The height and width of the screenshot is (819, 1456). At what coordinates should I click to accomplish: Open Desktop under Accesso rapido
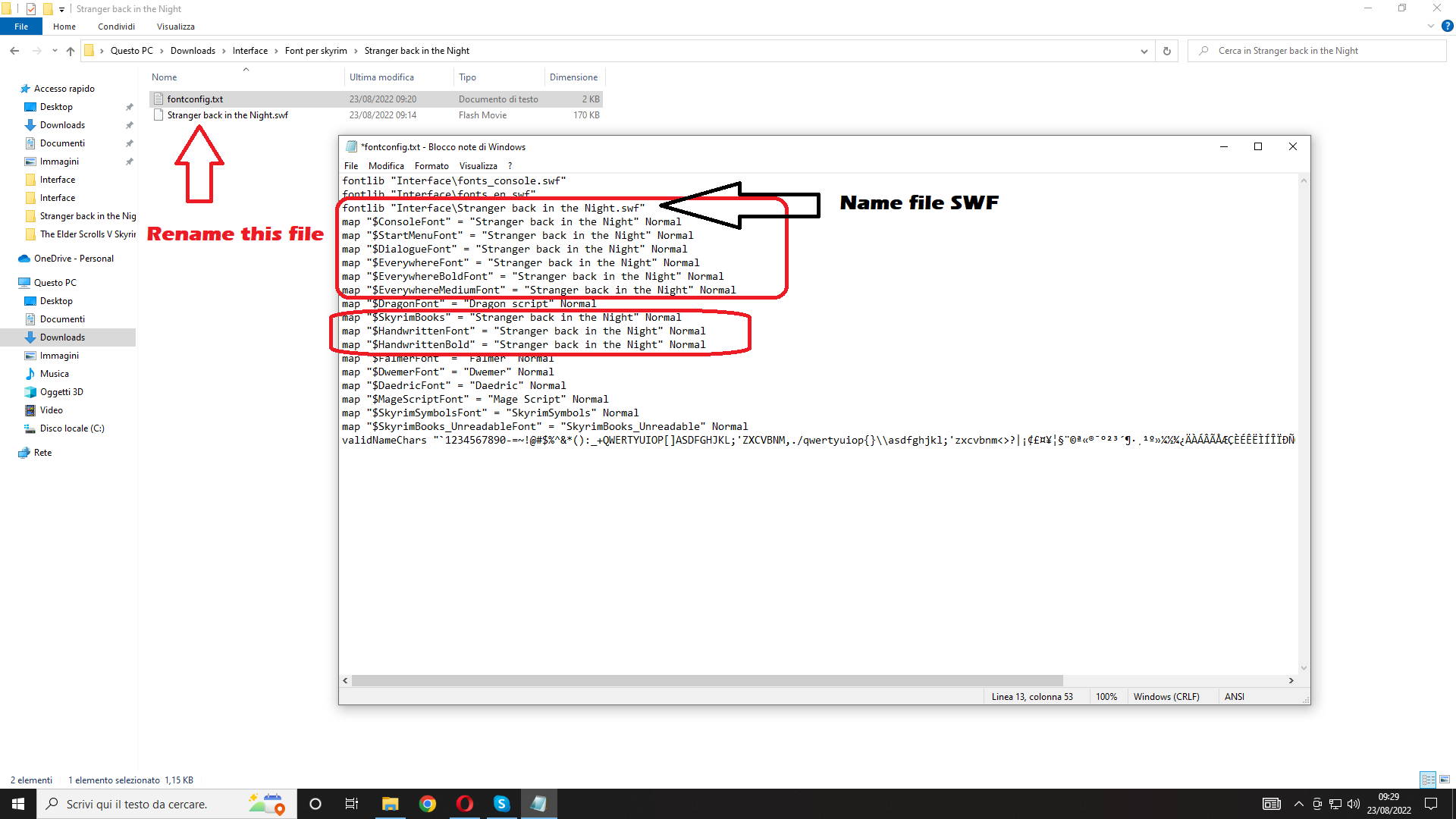(x=56, y=107)
